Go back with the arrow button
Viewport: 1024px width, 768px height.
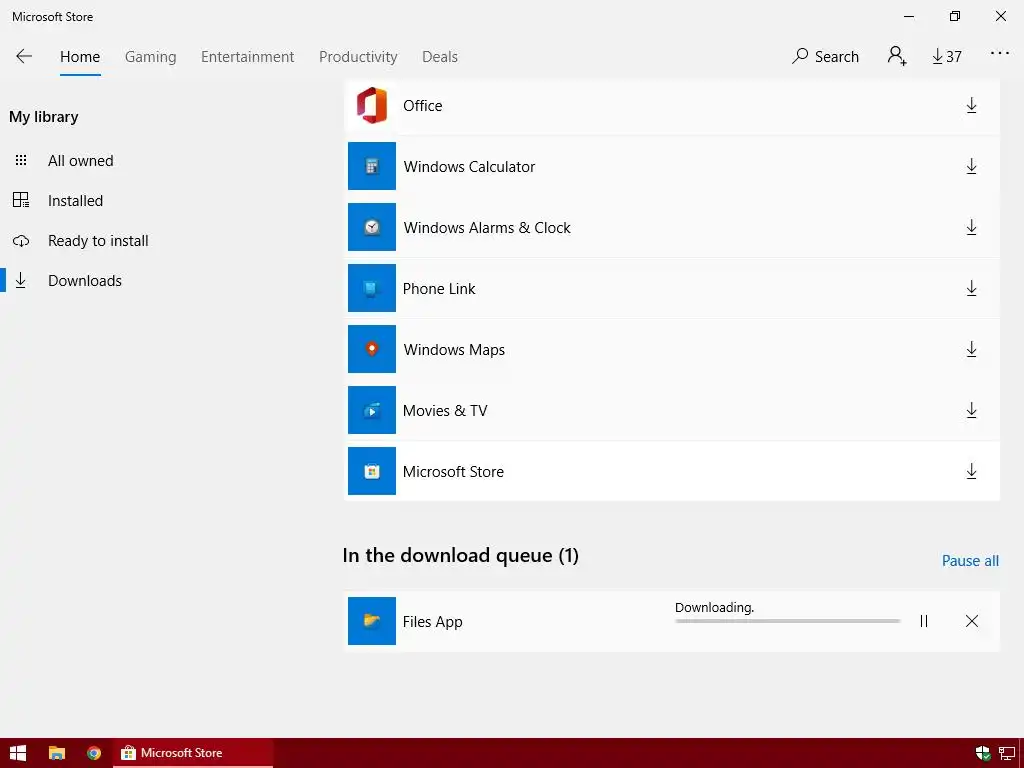[24, 56]
